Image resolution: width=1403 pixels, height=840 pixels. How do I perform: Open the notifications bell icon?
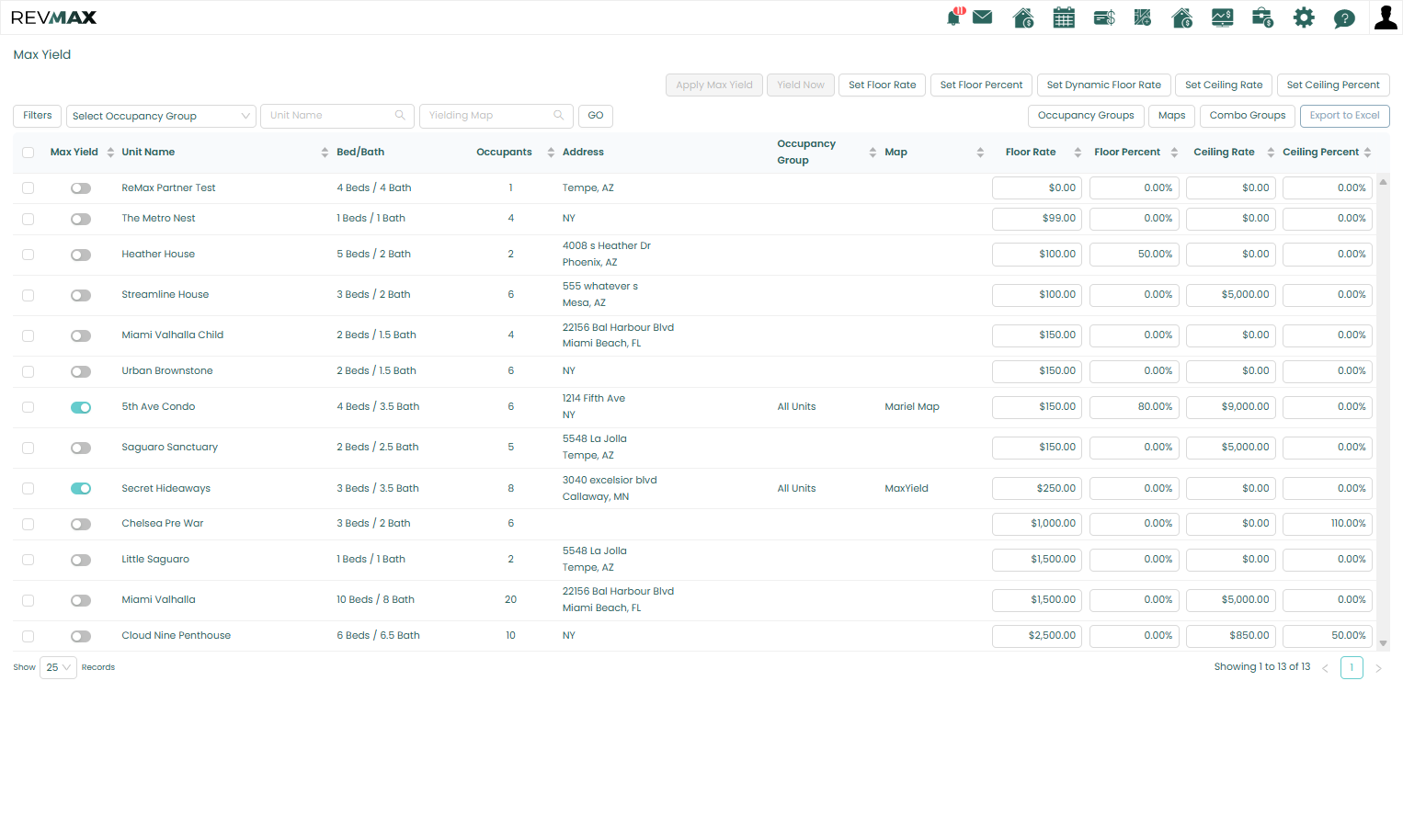point(954,17)
